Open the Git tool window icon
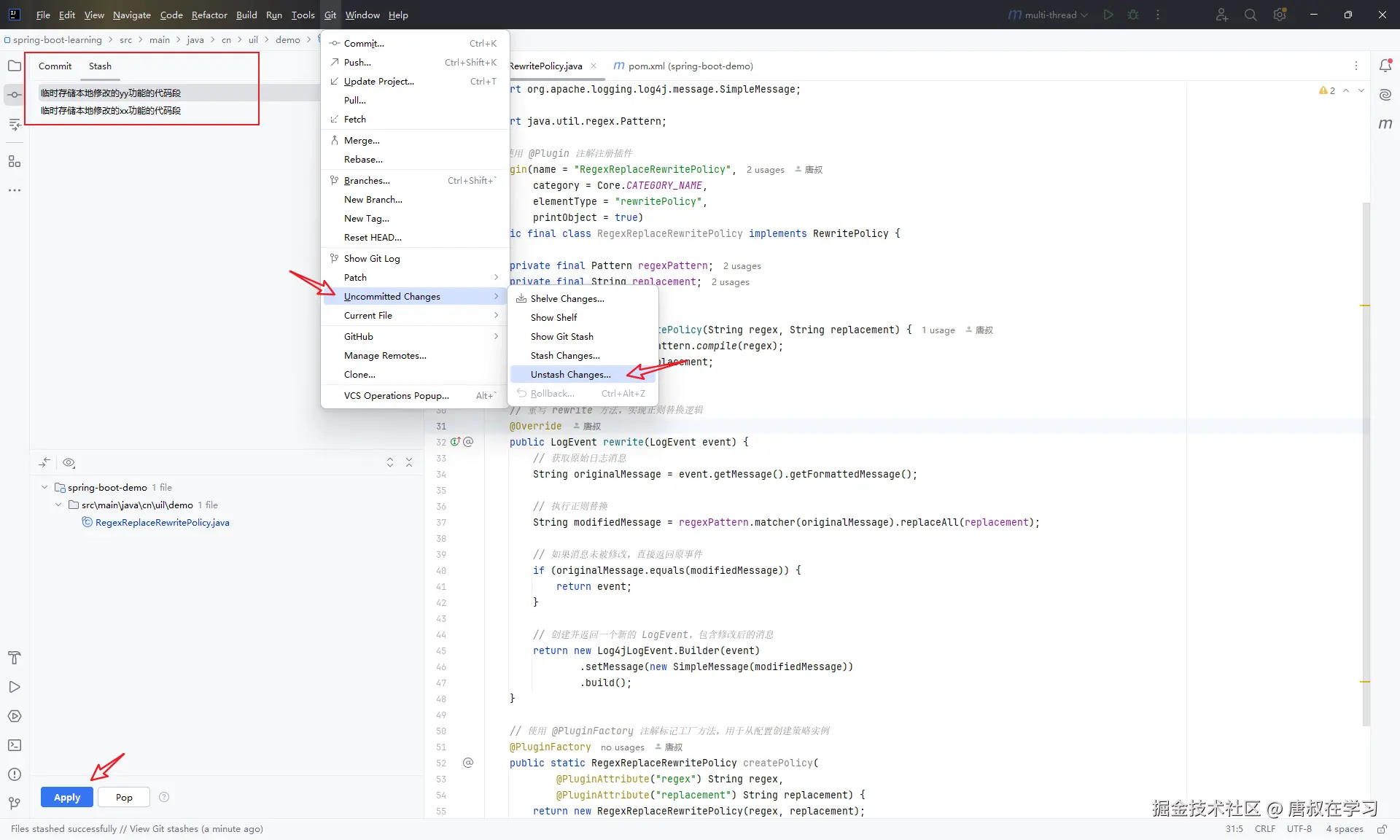The image size is (1400, 840). 15,803
